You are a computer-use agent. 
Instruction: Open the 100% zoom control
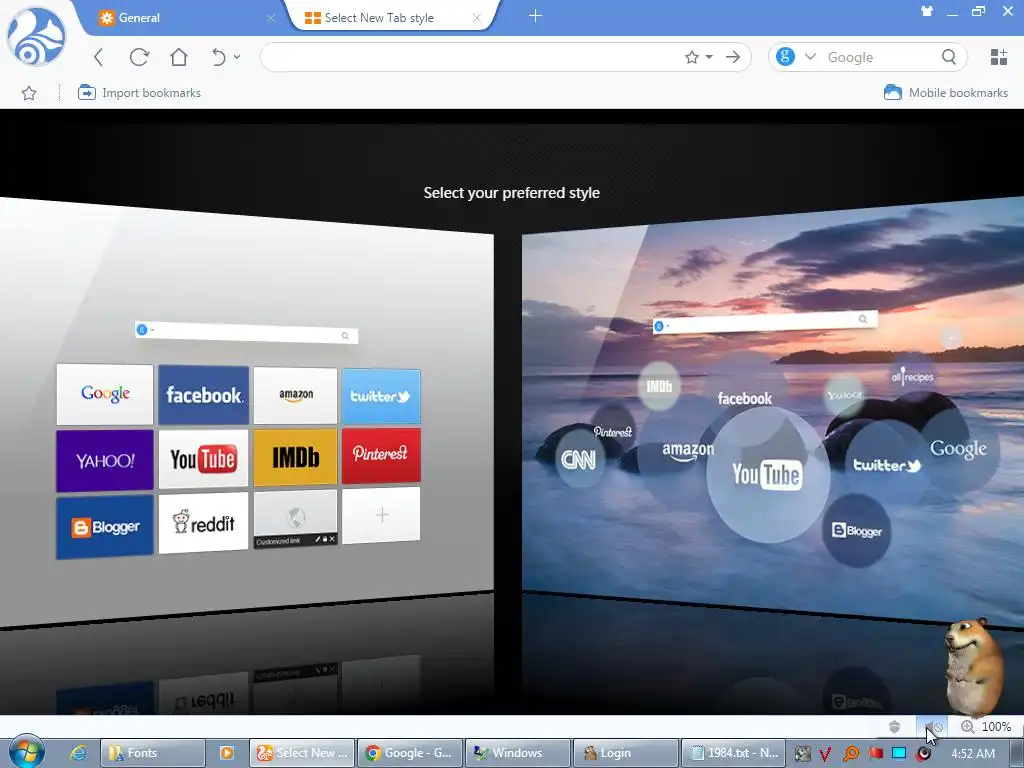coord(986,727)
